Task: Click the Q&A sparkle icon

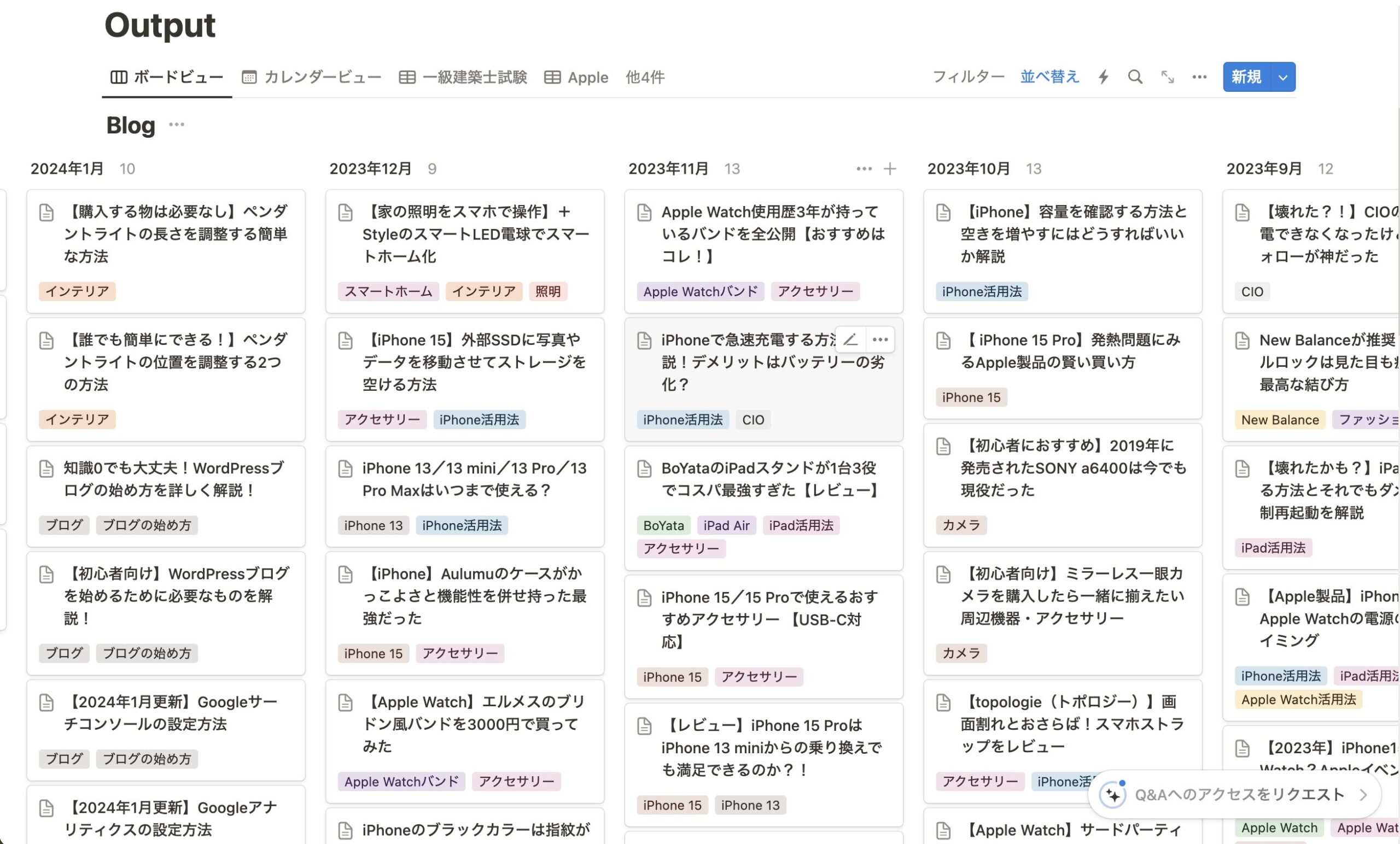Action: [1112, 795]
